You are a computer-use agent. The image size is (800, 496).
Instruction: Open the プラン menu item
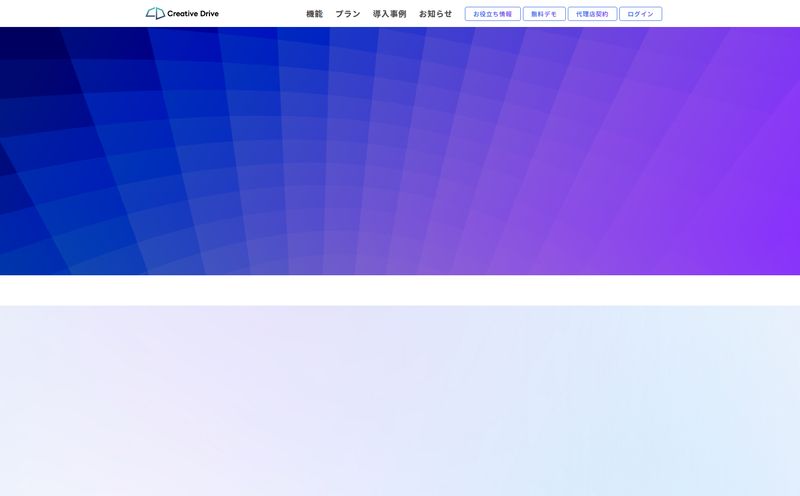tap(347, 14)
